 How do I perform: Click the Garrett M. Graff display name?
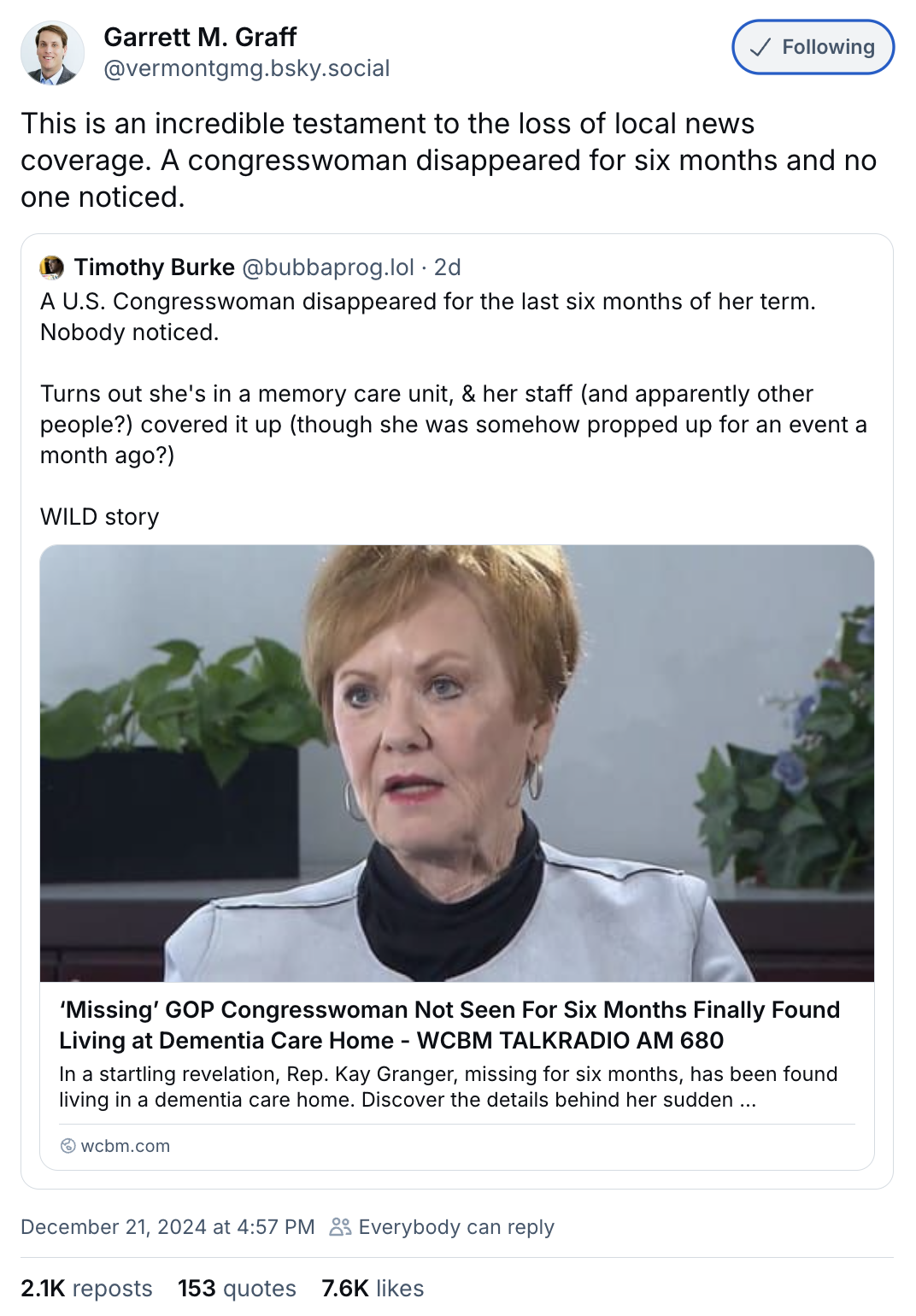tap(200, 38)
